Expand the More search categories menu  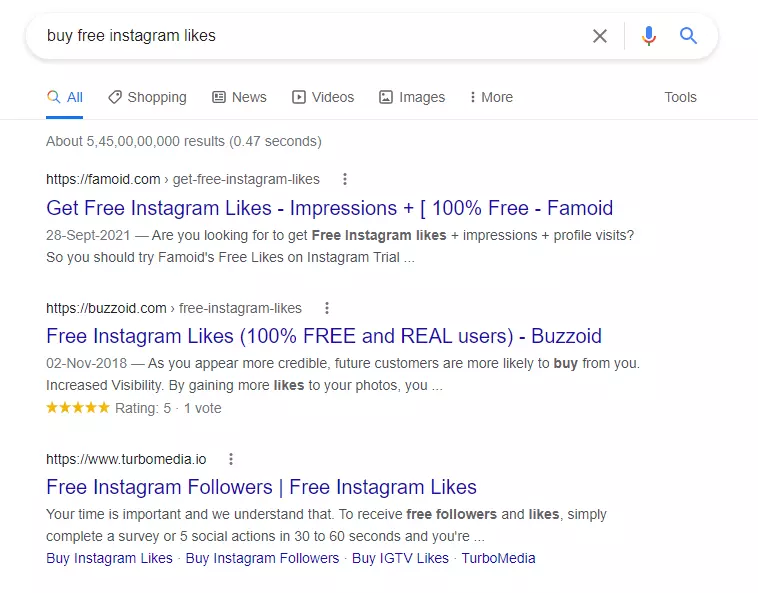point(490,97)
